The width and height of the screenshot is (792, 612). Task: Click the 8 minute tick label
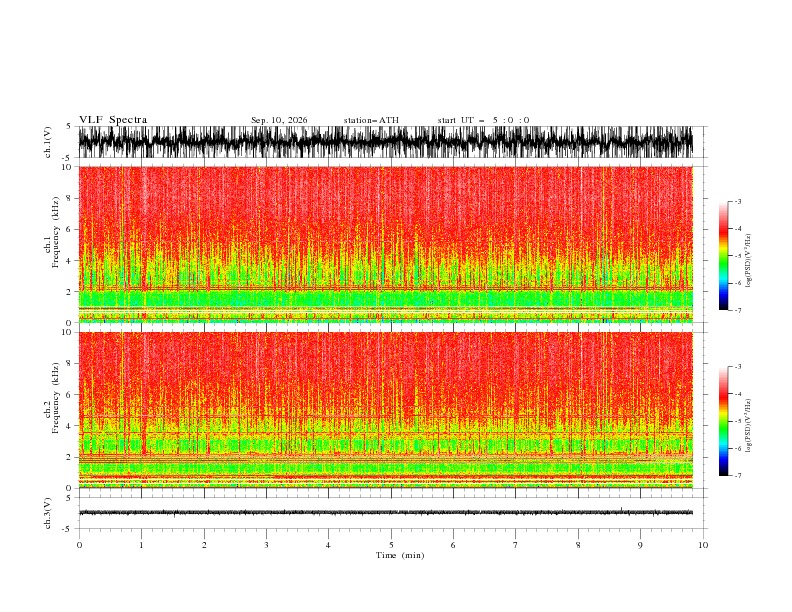tap(578, 545)
